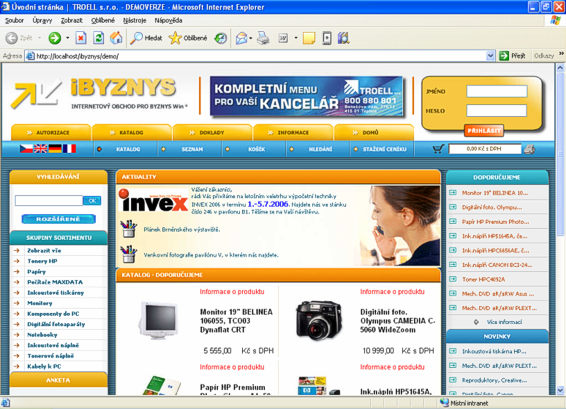Screen dimensions: 566x409
Task: Open the DOKLADY tab
Action: tap(212, 132)
